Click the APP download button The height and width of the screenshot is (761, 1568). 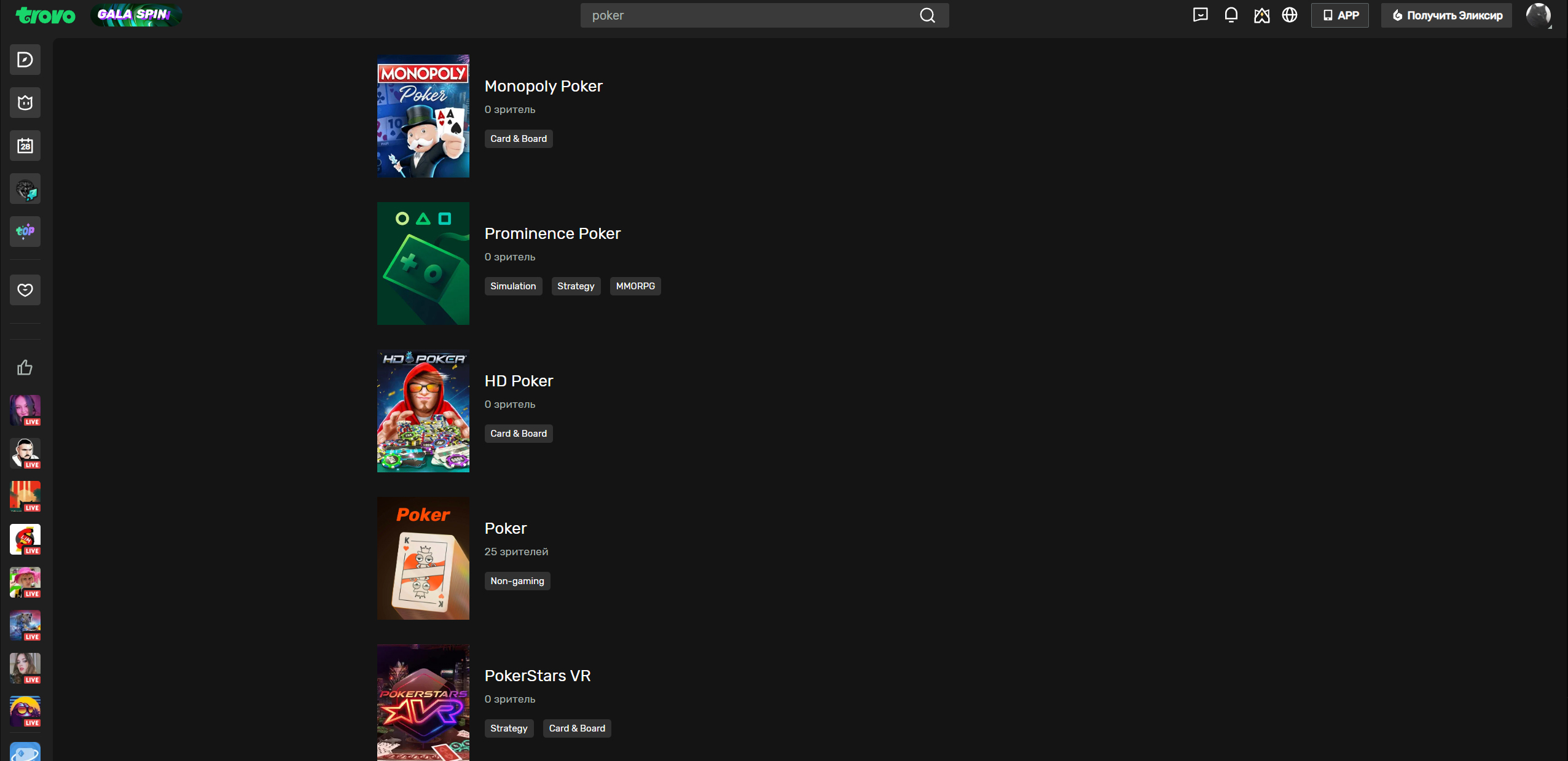(x=1340, y=15)
